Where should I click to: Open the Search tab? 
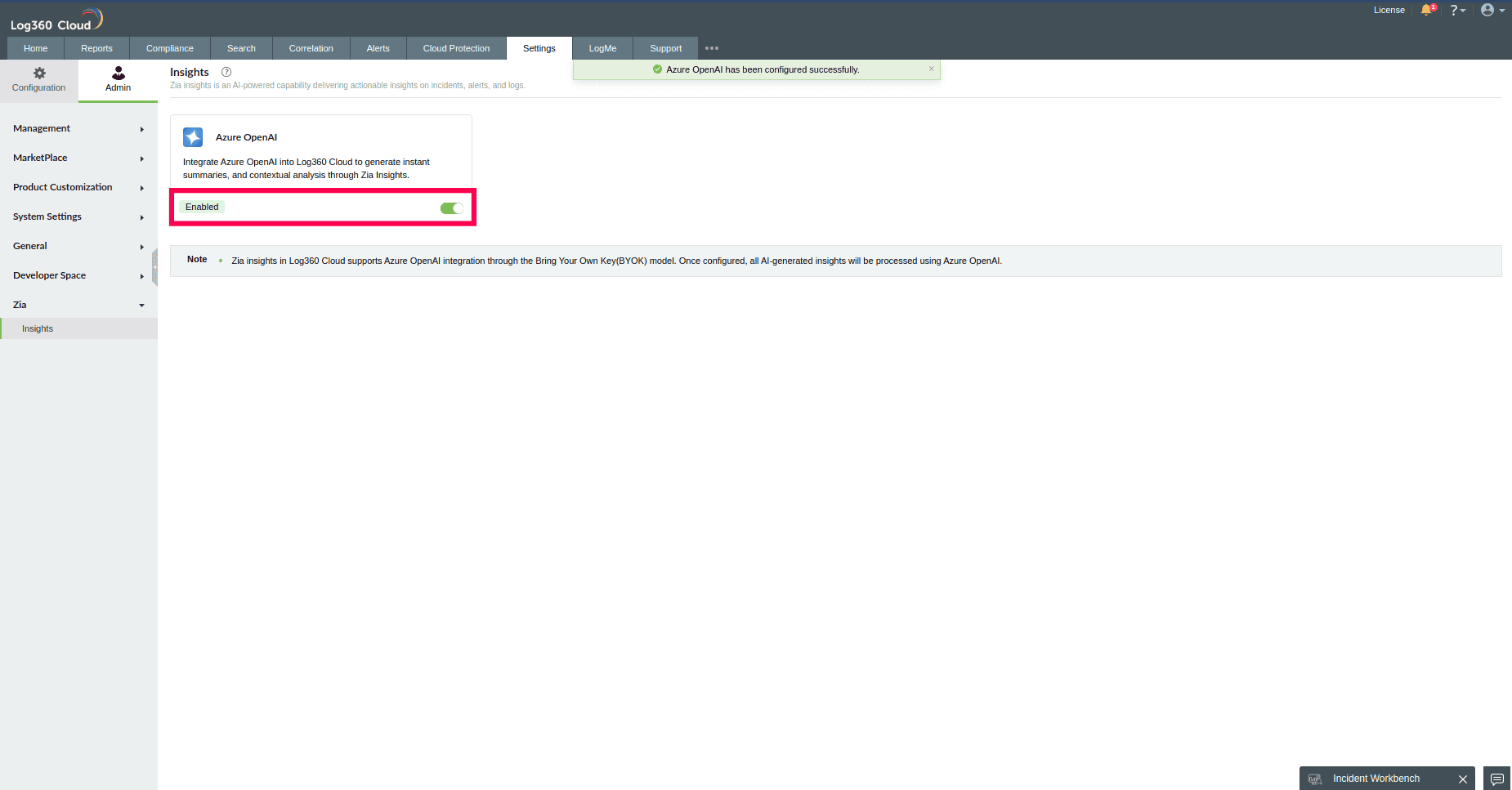click(241, 48)
